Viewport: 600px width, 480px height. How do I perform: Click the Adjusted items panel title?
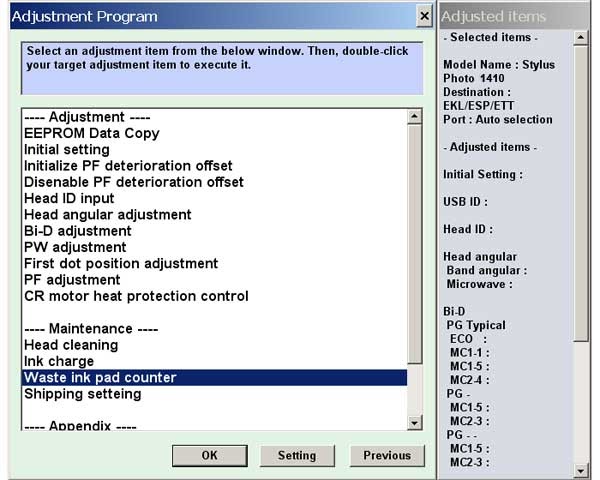tap(494, 16)
